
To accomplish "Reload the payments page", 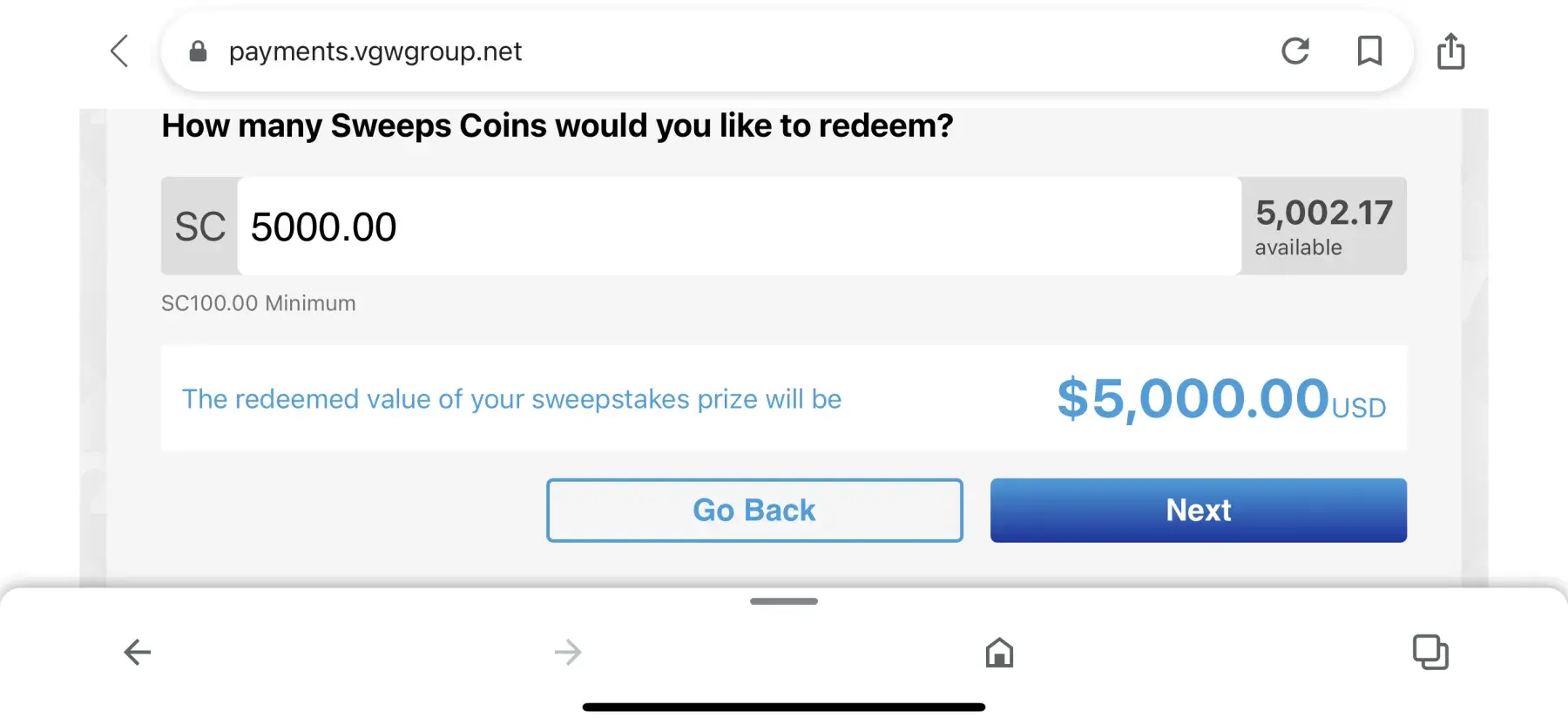I will pyautogui.click(x=1295, y=51).
